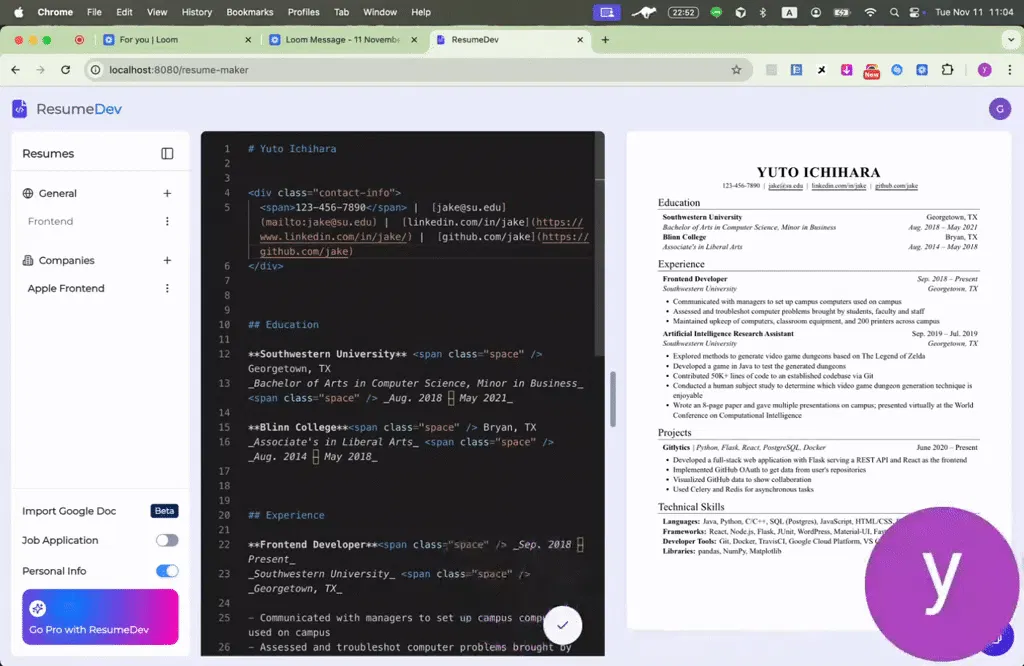Bookmark this page with the star icon
1024x666 pixels.
pyautogui.click(x=736, y=70)
